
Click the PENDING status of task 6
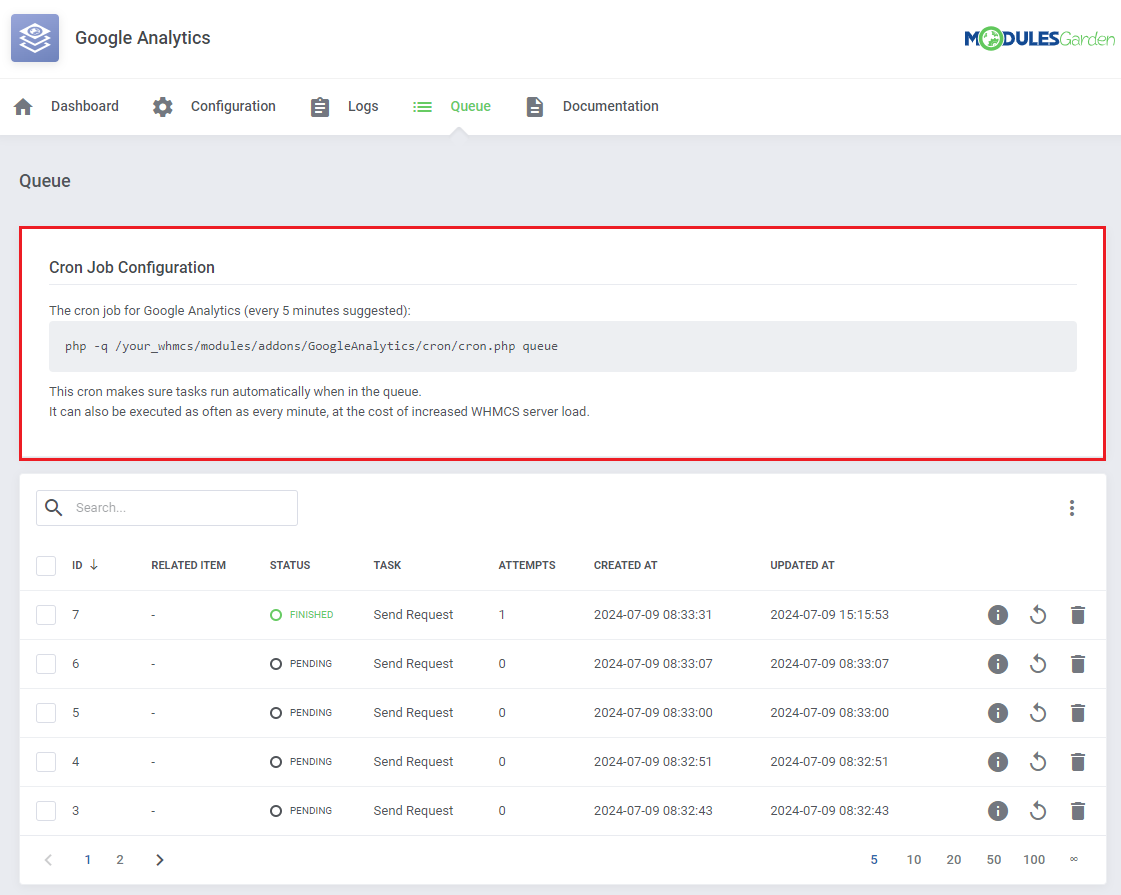[x=301, y=664]
